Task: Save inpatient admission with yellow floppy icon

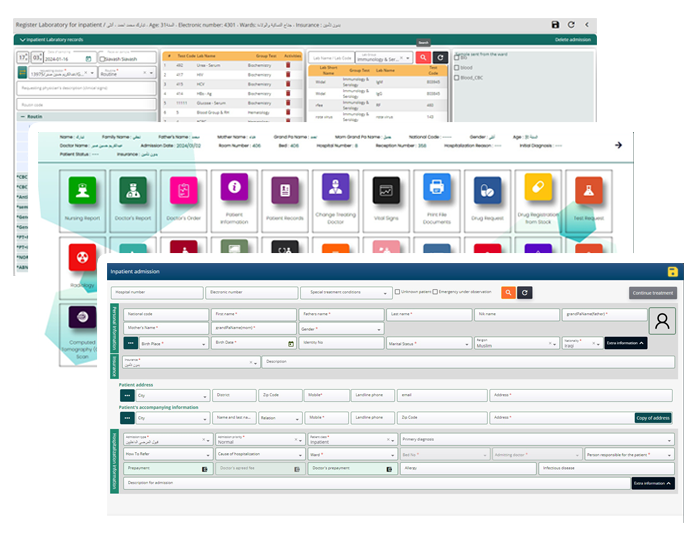Action: [672, 271]
